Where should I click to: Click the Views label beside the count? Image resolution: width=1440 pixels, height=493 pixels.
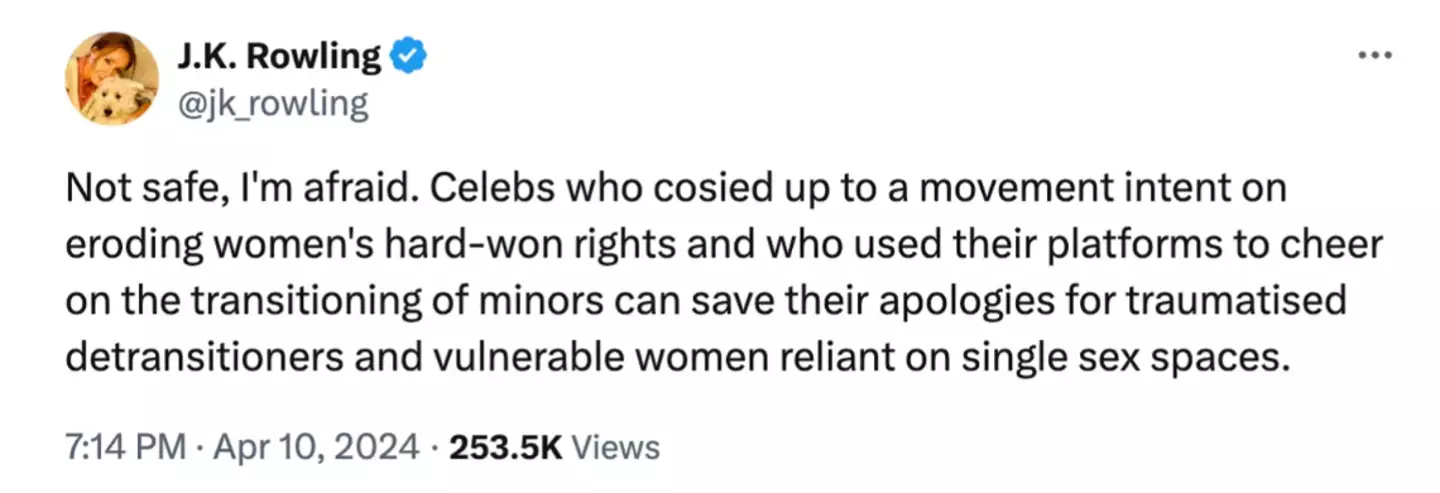tap(620, 446)
